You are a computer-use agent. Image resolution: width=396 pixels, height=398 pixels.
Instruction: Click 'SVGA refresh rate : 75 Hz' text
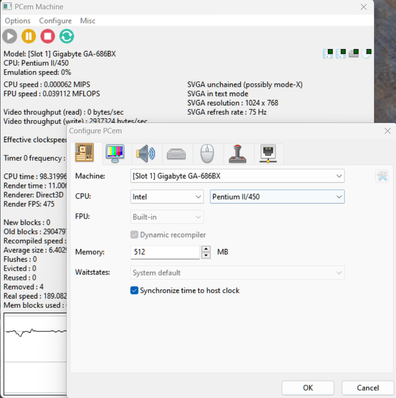click(227, 112)
